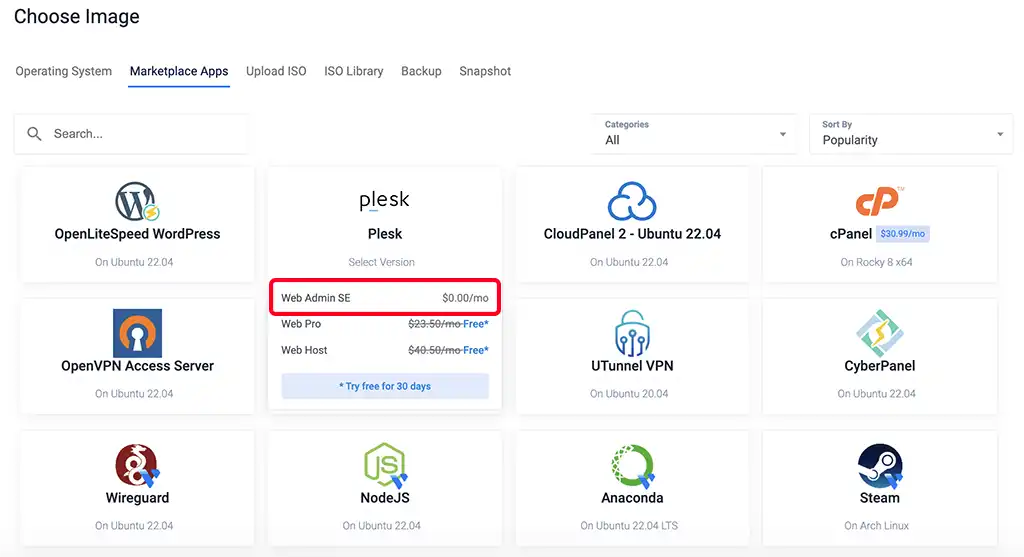Click the UTunnel VPN title text

[x=632, y=366]
